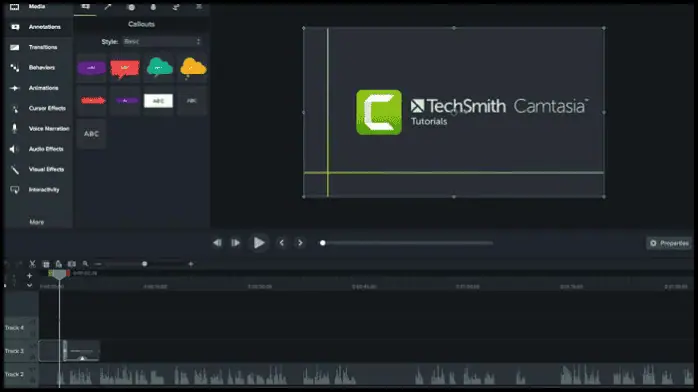Image resolution: width=698 pixels, height=392 pixels.
Task: Open Visual Effects panel
Action: tap(37, 169)
